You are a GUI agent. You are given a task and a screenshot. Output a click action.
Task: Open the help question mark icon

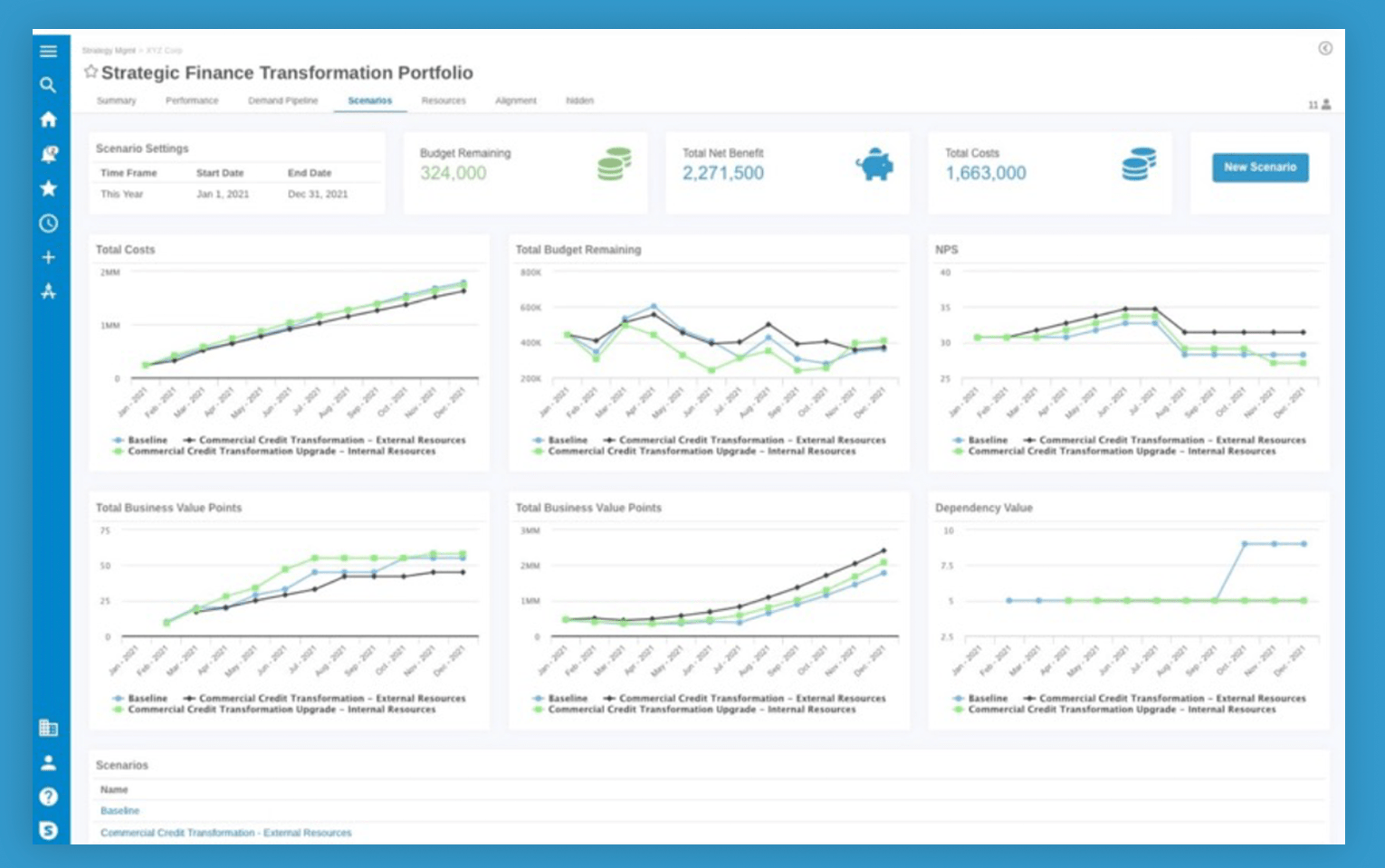click(48, 796)
